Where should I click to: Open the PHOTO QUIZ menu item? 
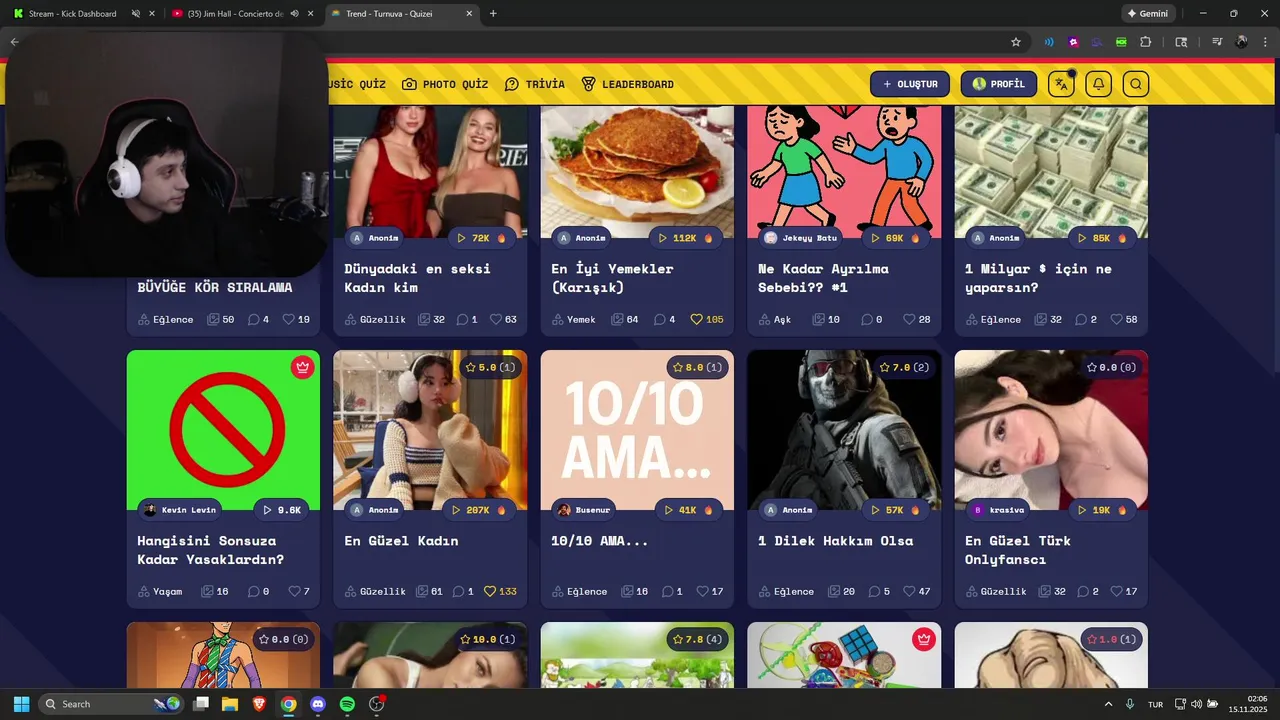click(x=445, y=84)
